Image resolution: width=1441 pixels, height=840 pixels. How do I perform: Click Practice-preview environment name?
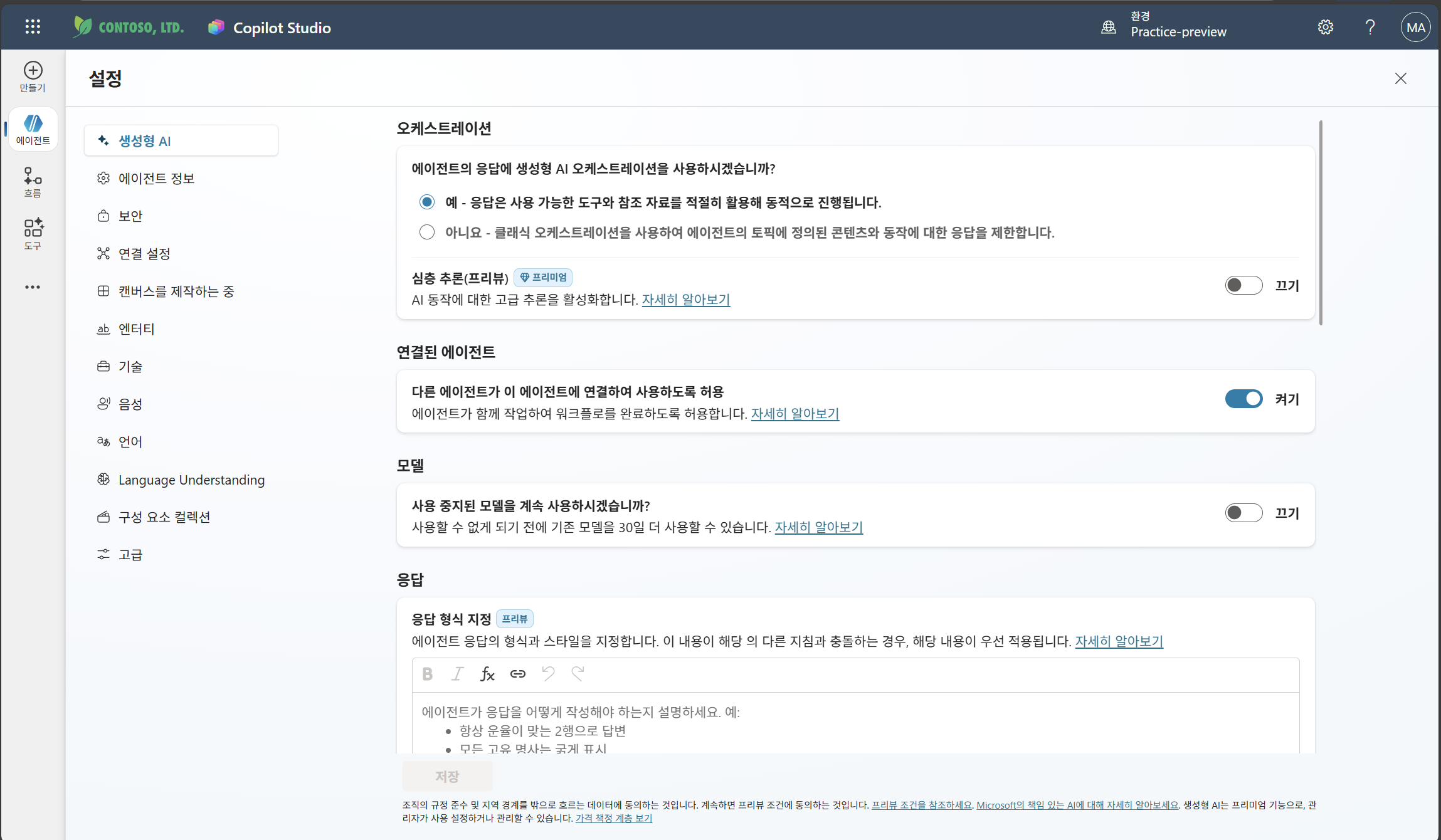coord(1178,32)
